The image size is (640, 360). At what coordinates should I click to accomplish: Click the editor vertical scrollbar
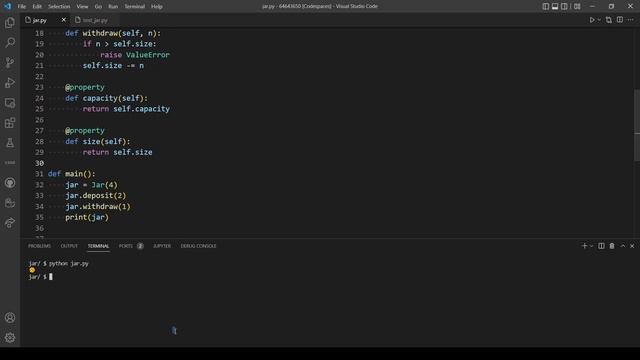[637, 125]
